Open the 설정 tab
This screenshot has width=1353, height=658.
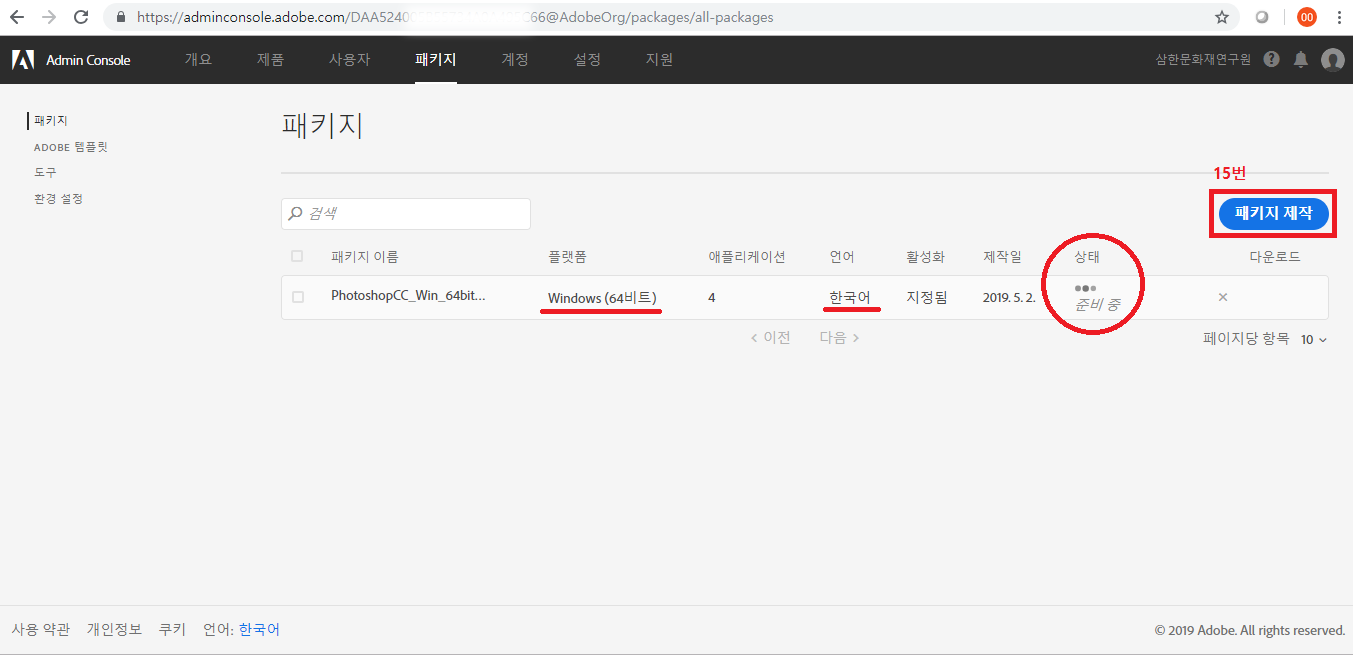587,60
